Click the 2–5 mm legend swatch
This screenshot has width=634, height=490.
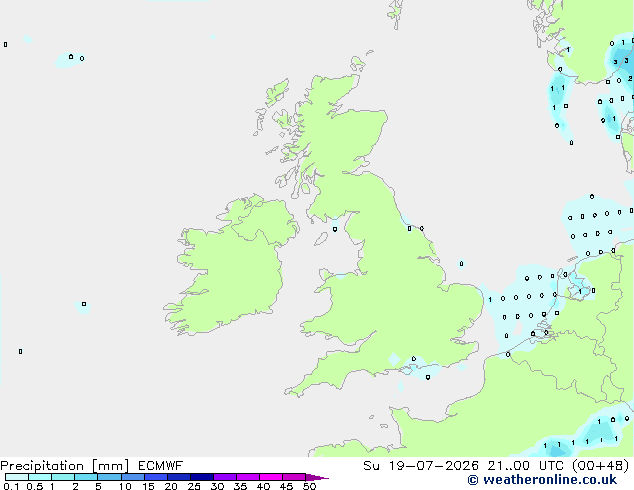click(x=86, y=477)
